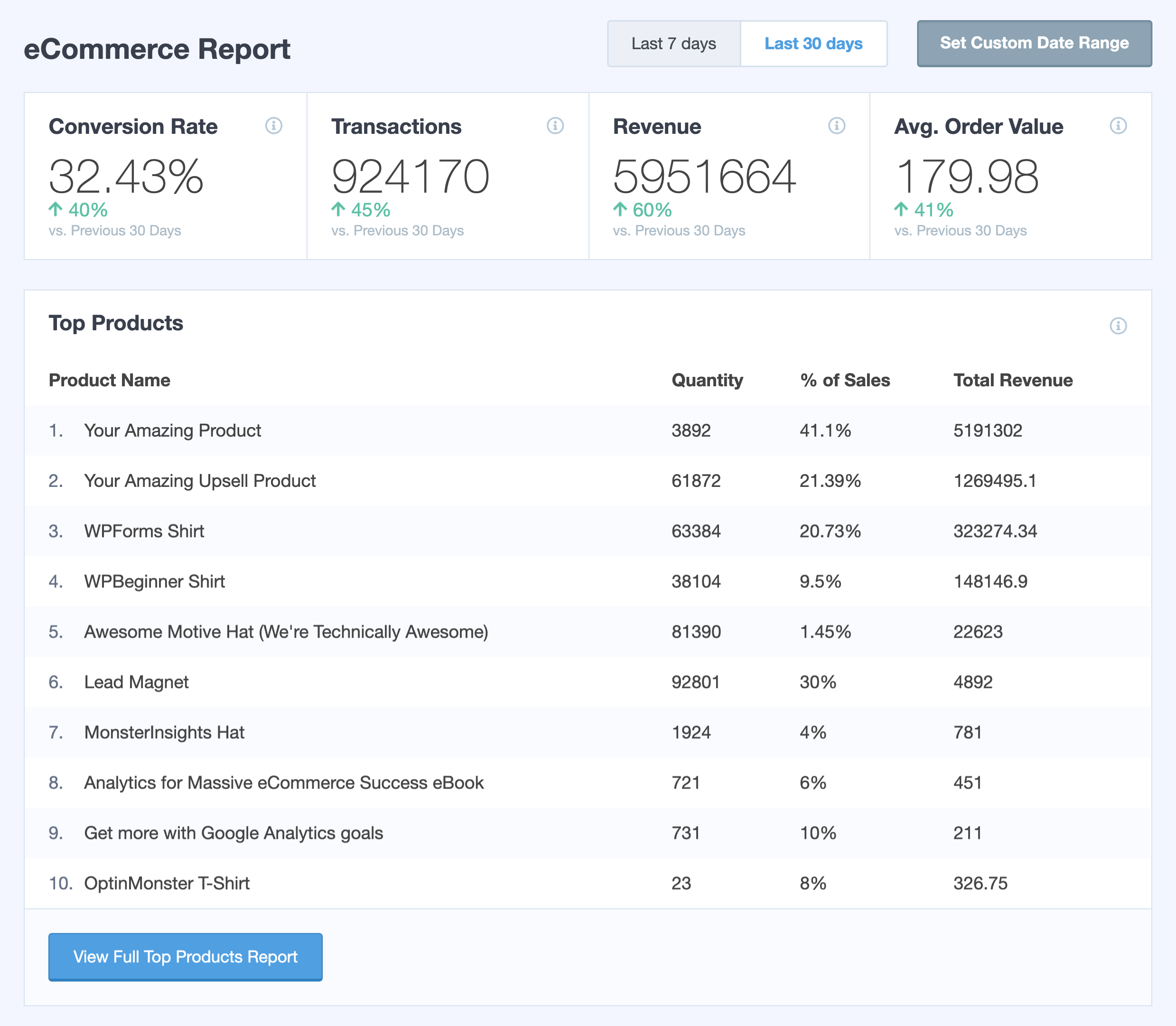Select the MonsterInsights Hat row
The image size is (1176, 1026).
(x=164, y=732)
